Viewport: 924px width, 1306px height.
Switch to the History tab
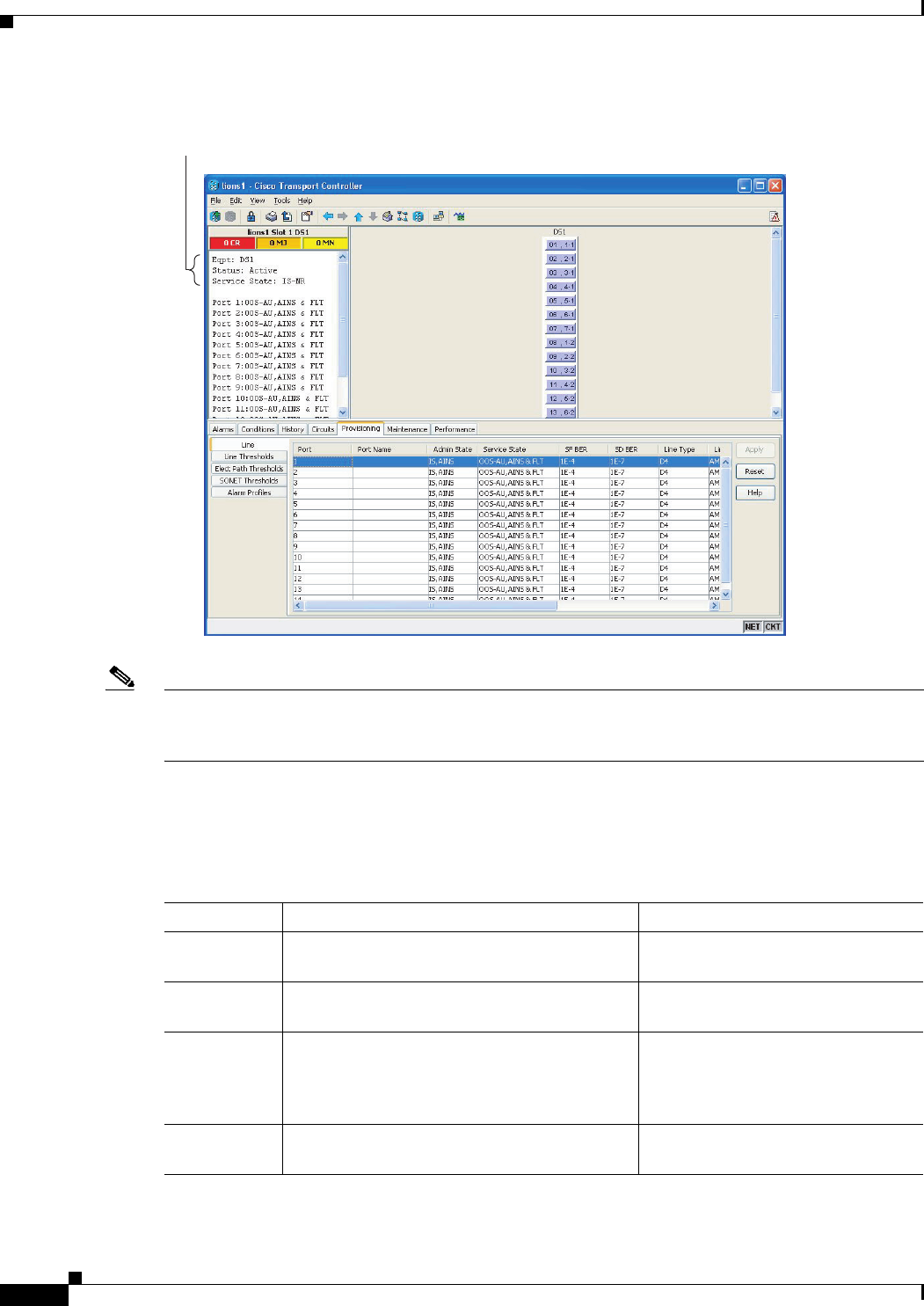pyautogui.click(x=293, y=429)
